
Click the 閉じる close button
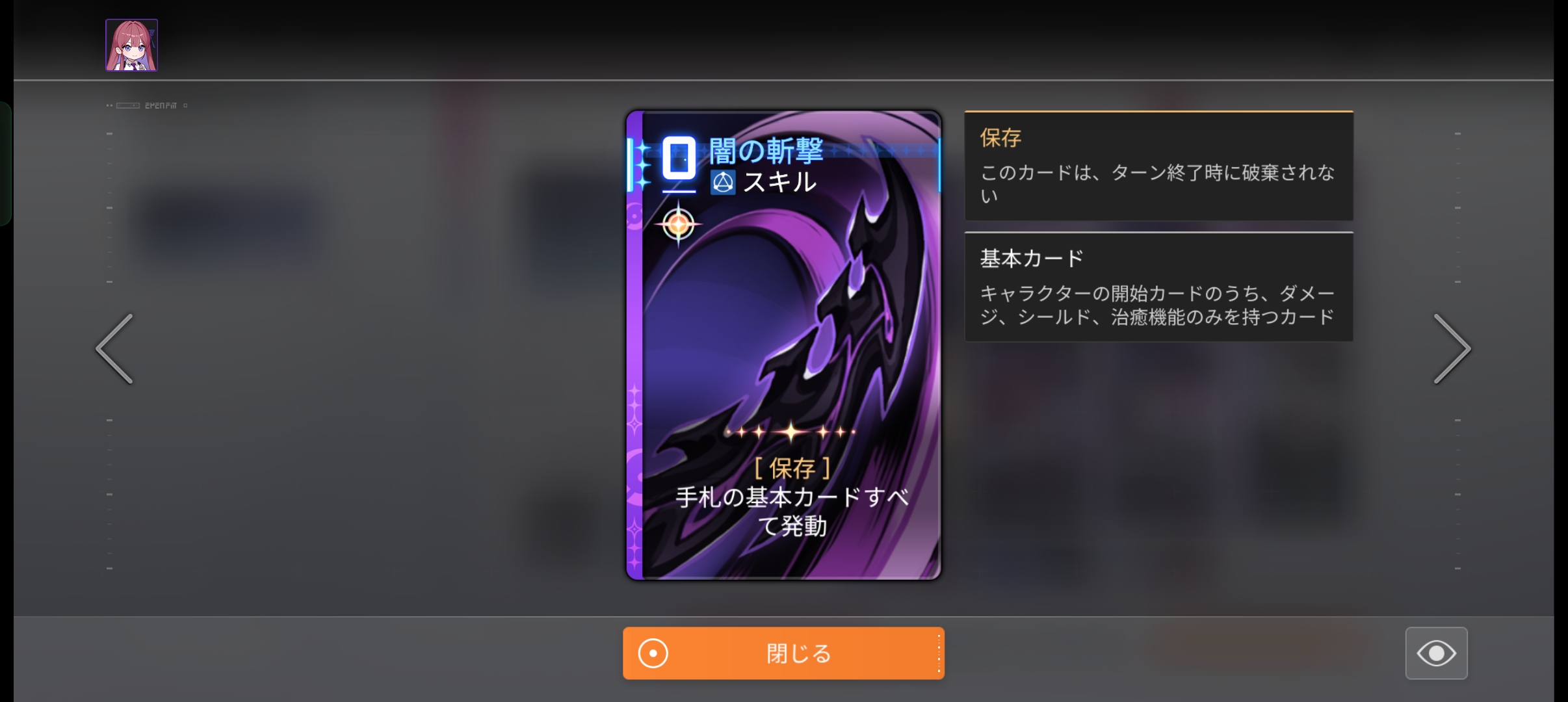(783, 653)
